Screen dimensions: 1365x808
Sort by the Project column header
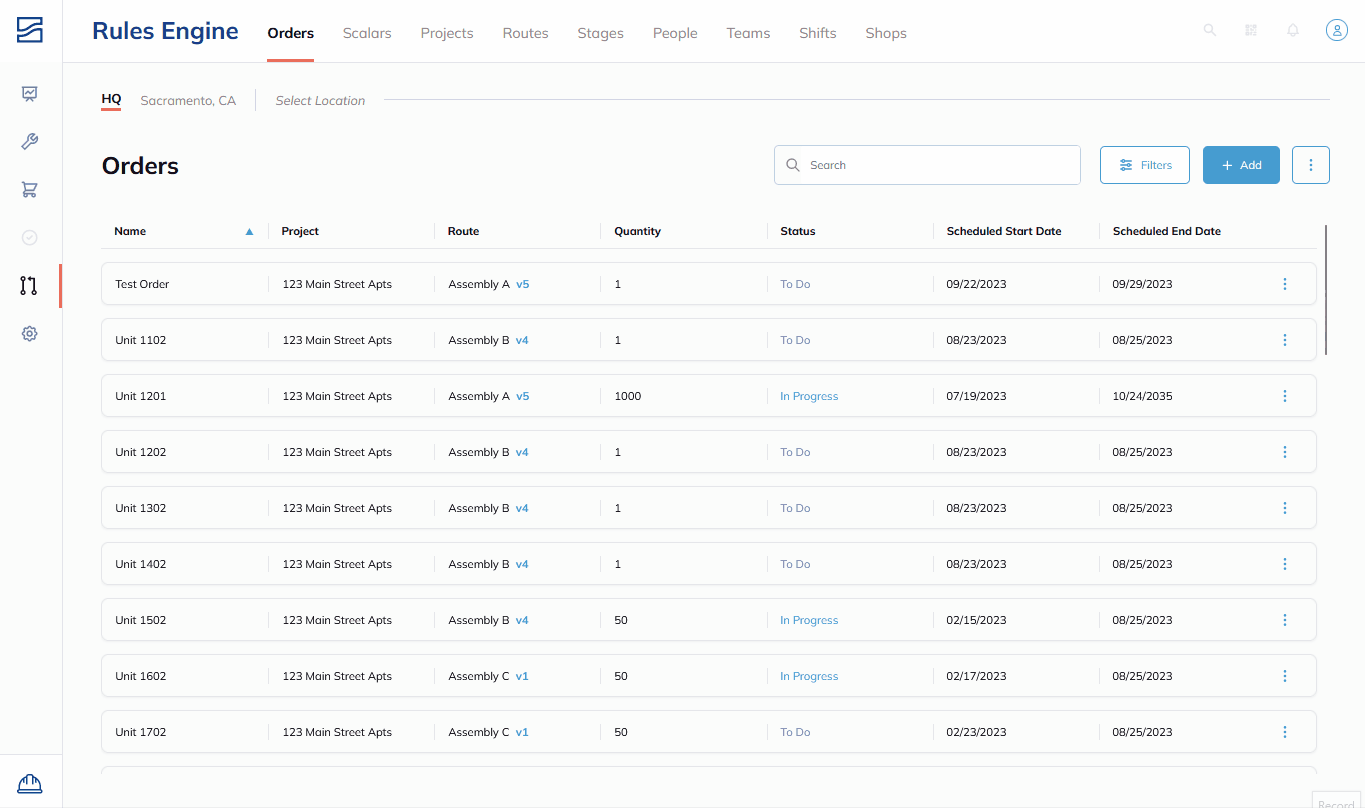[300, 231]
